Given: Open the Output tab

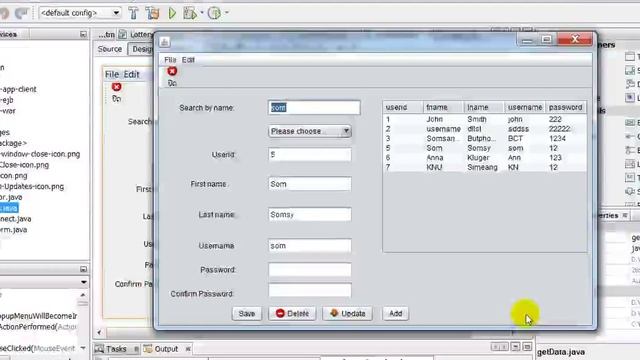Looking at the screenshot, I should (166, 349).
